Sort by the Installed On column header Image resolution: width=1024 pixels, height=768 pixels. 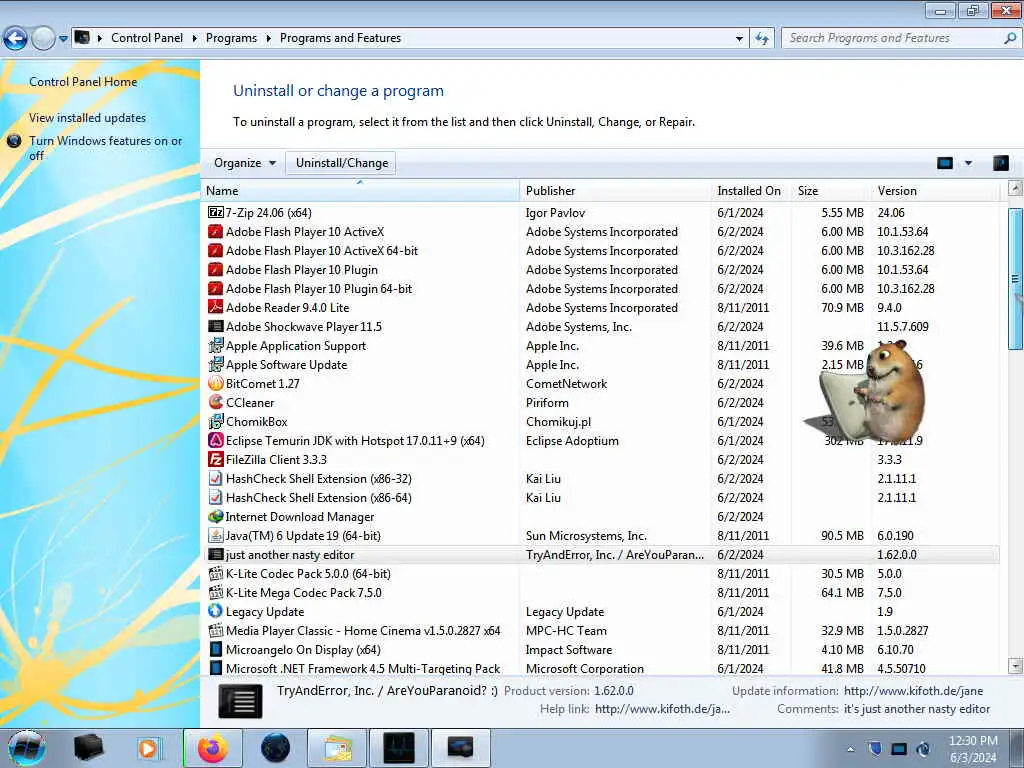751,191
